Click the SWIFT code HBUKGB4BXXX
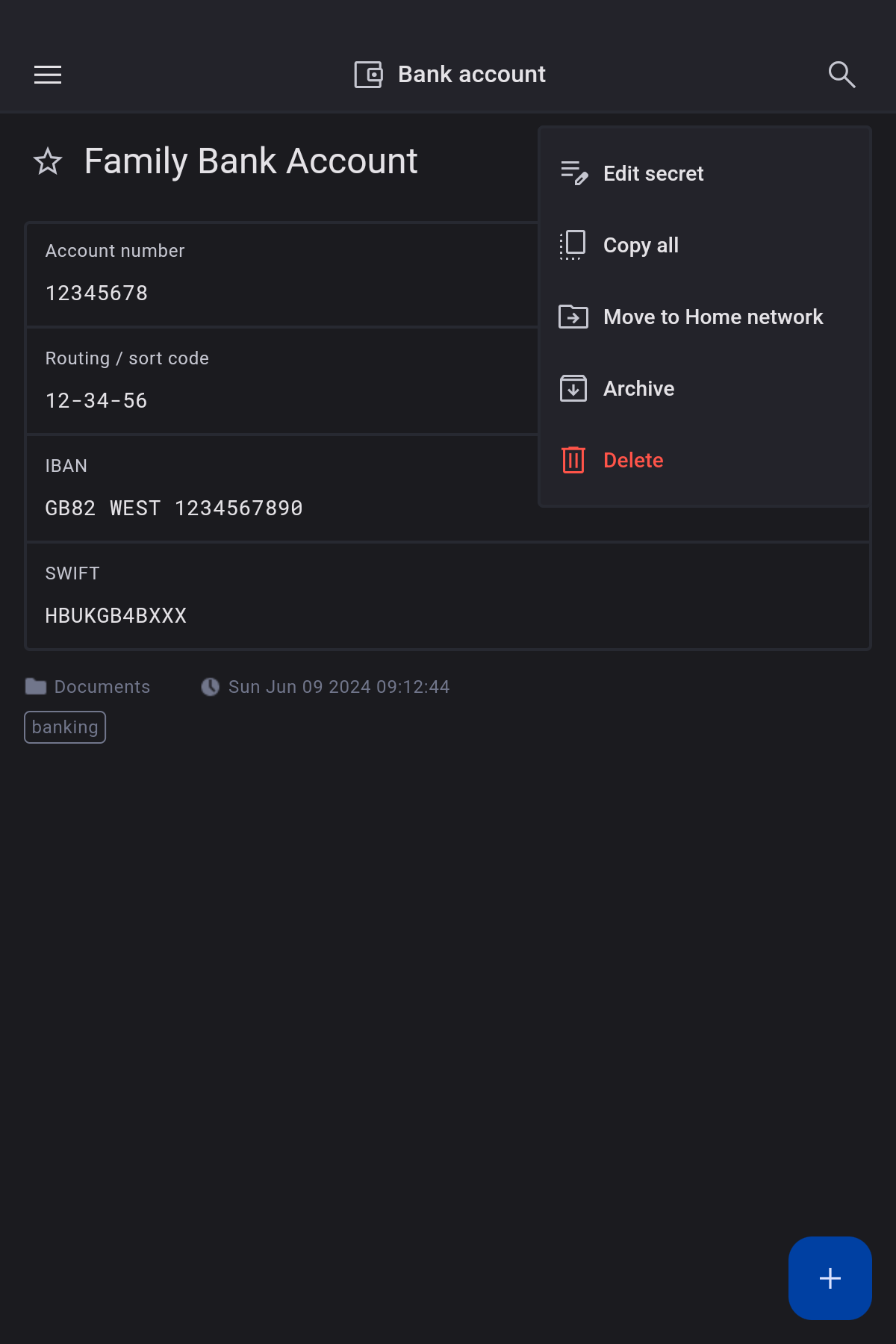The width and height of the screenshot is (896, 1344). point(116,616)
